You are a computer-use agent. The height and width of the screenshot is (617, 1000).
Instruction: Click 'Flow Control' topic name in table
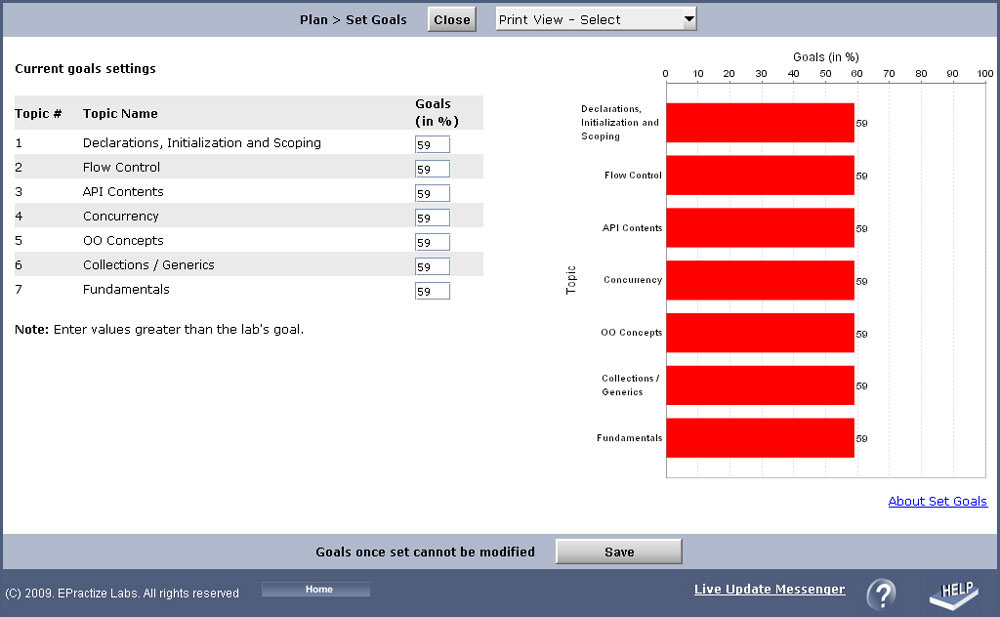click(x=121, y=167)
